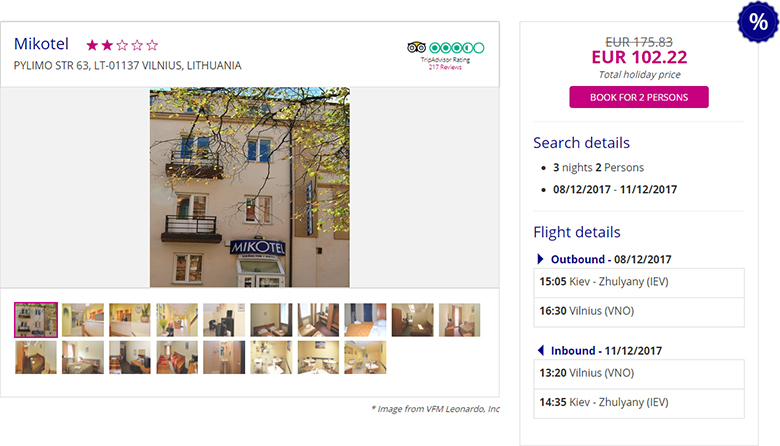Select the first exterior building thumbnail
This screenshot has height=446, width=780.
pos(36,320)
